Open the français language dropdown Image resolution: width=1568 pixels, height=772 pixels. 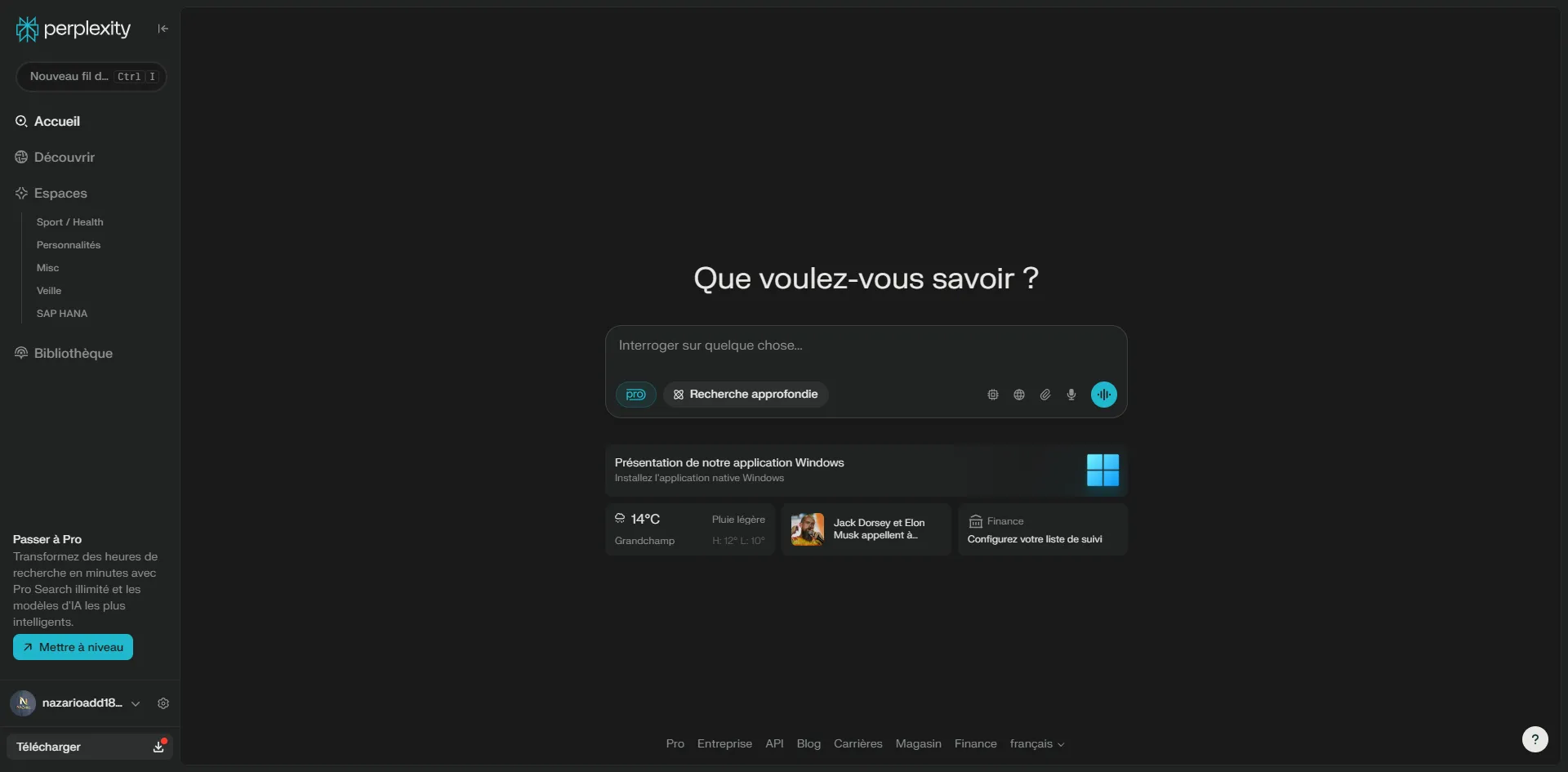pyautogui.click(x=1037, y=743)
